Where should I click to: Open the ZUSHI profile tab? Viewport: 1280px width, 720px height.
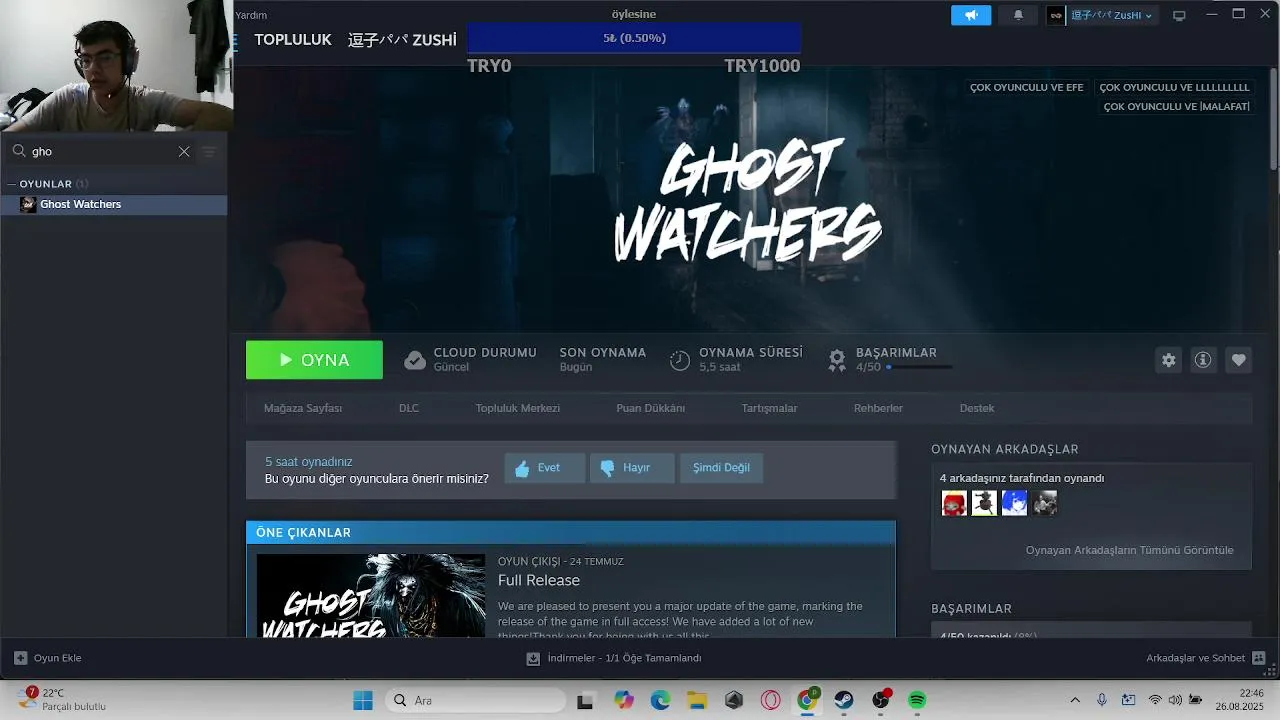(402, 40)
